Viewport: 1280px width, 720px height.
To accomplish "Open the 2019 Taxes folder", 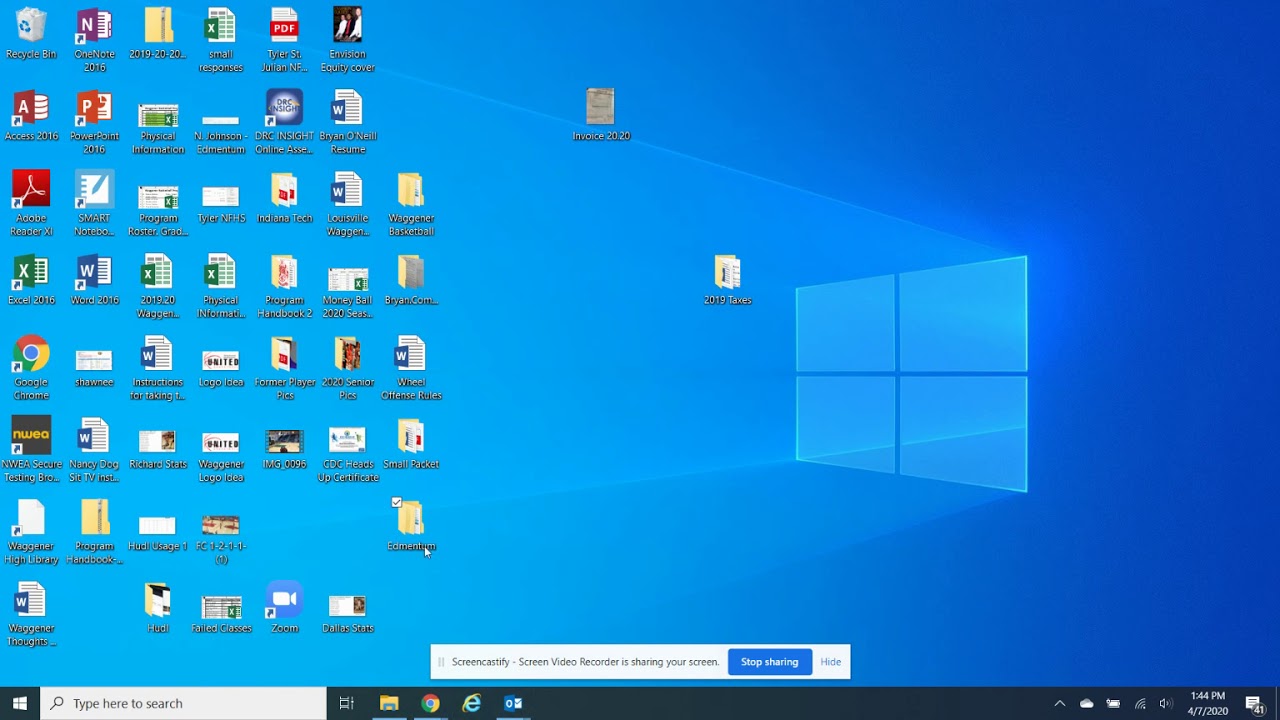I will pos(727,280).
